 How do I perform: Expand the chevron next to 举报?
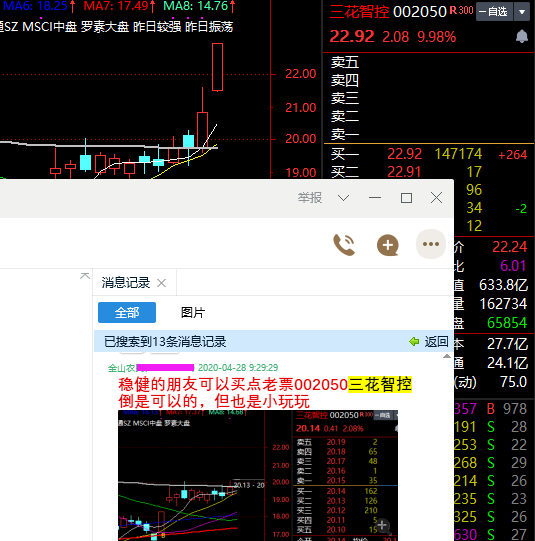343,198
